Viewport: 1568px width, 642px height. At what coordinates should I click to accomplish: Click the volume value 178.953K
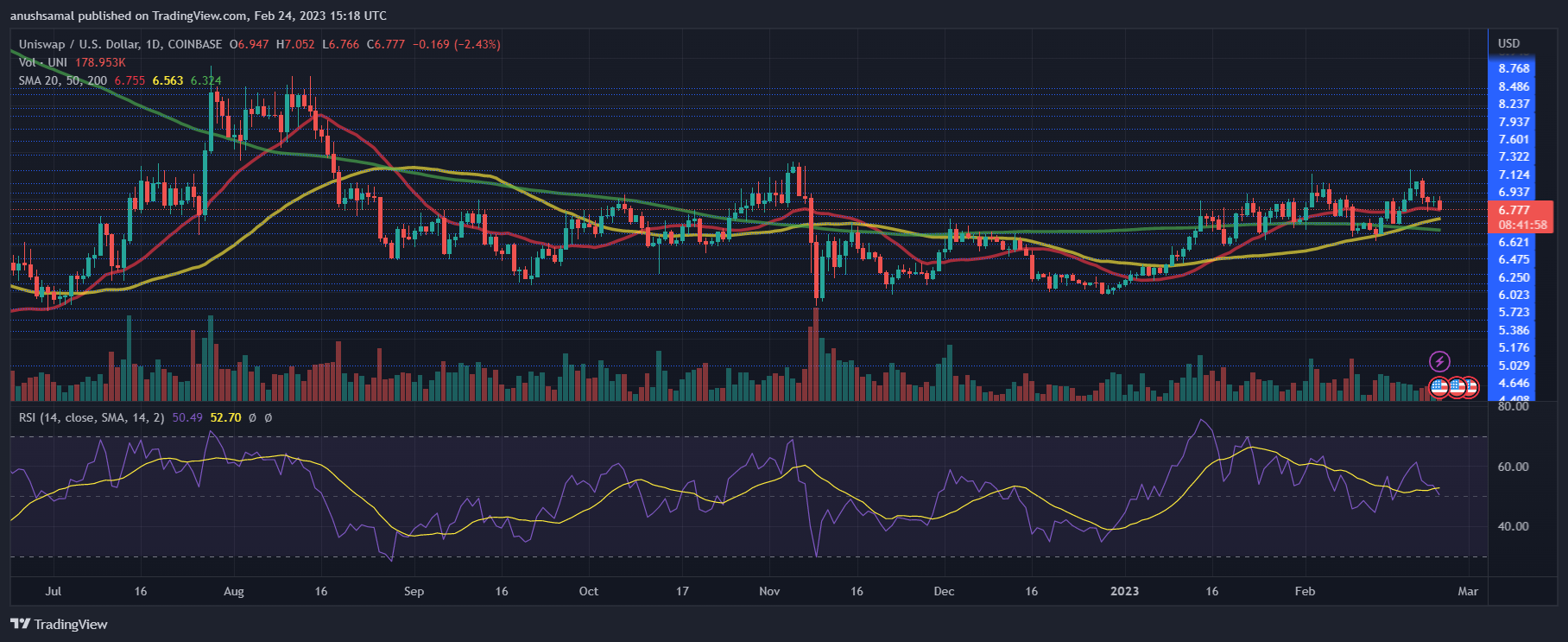tap(100, 62)
